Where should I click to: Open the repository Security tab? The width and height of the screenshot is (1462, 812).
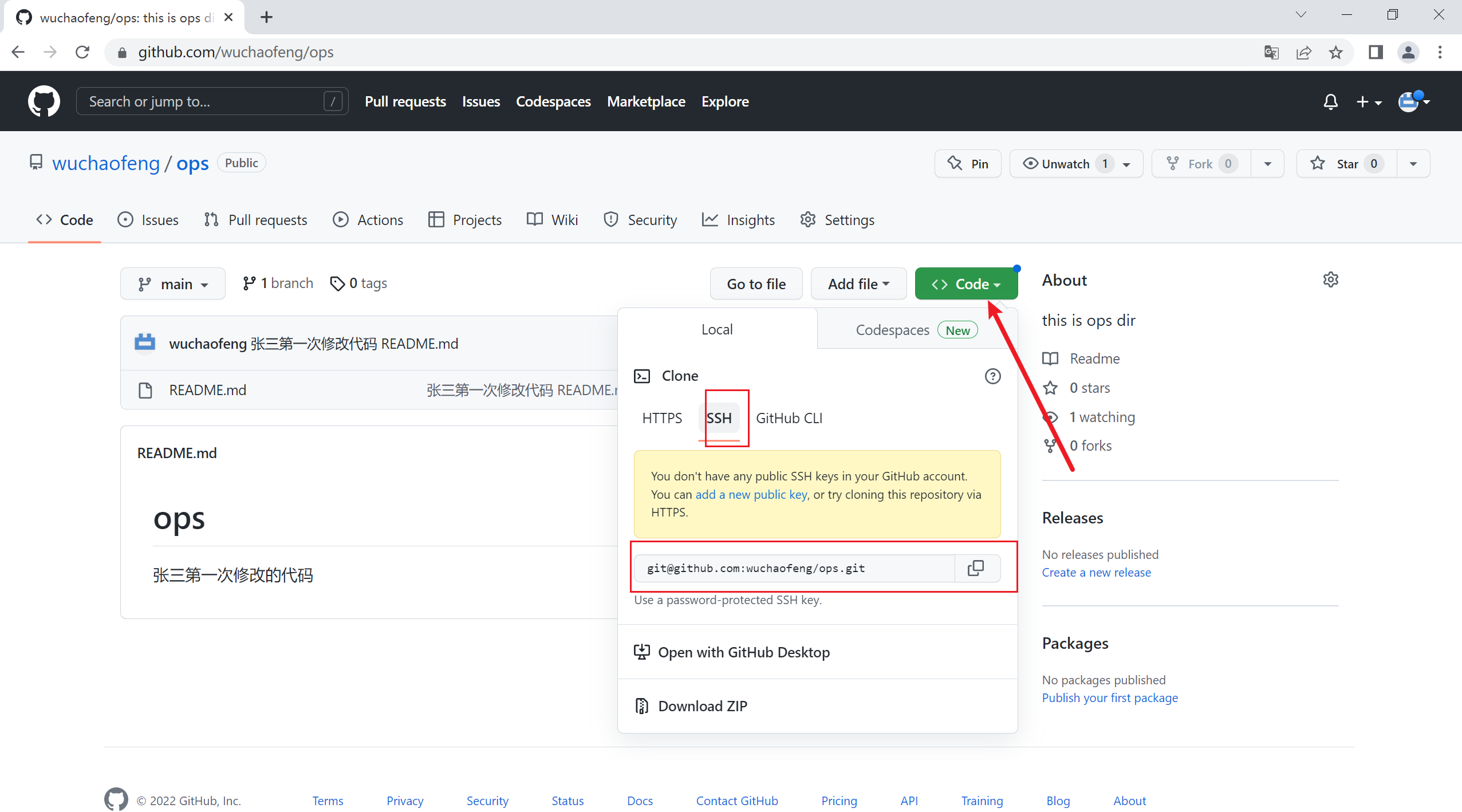[x=640, y=220]
